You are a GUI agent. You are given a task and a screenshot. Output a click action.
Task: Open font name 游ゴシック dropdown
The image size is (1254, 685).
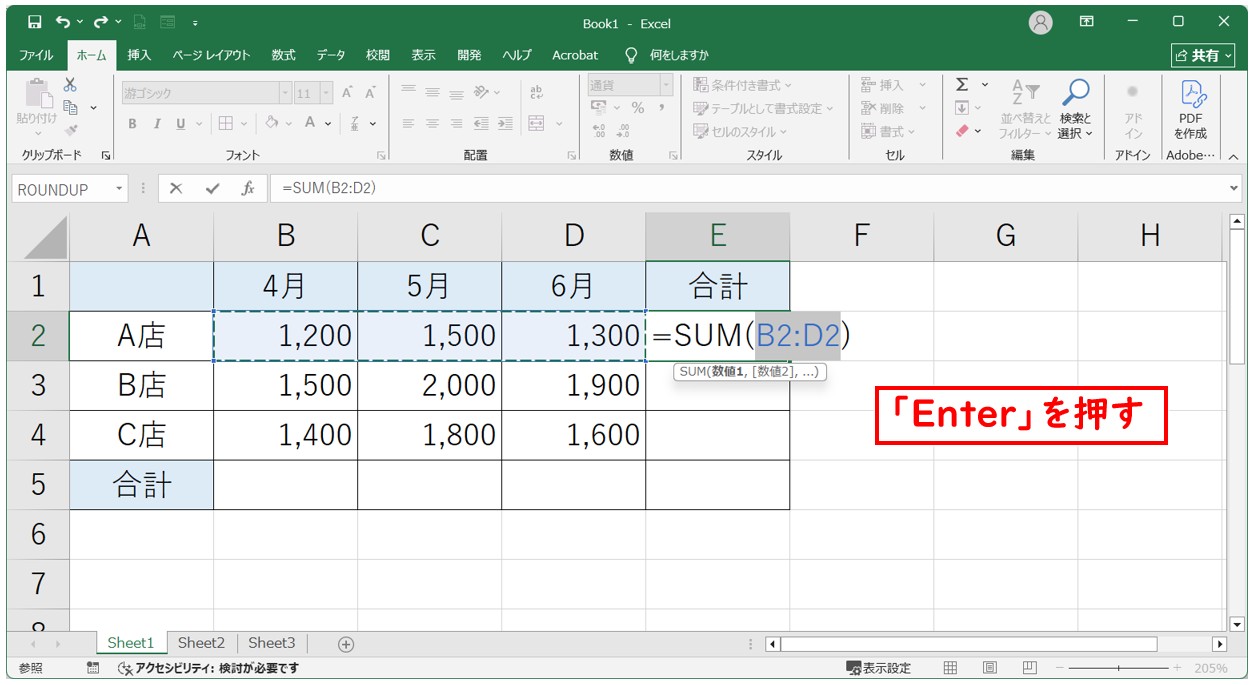coord(285,93)
